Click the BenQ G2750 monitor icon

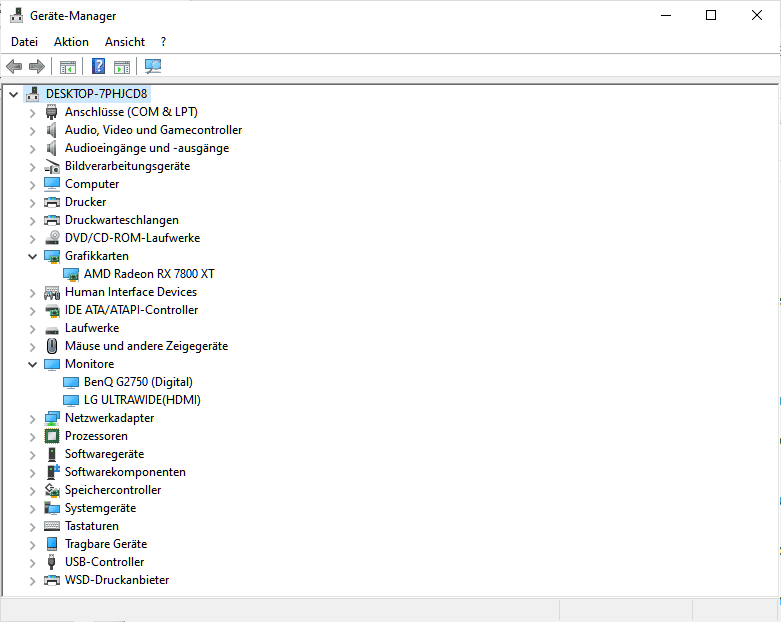point(71,382)
